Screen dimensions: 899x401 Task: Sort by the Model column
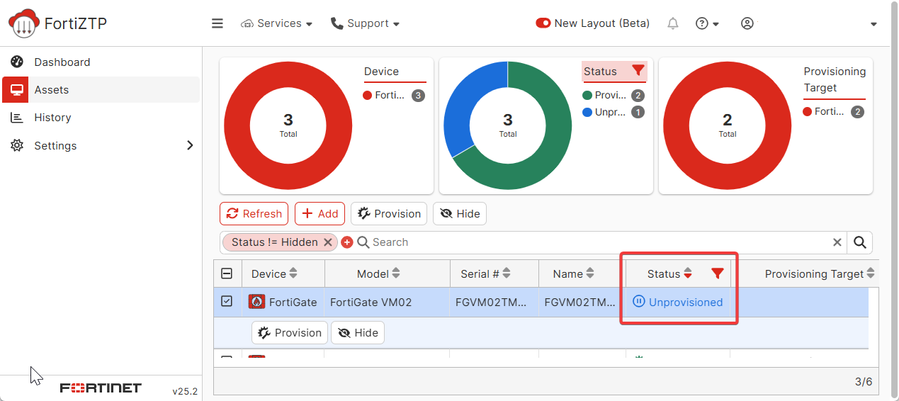coord(396,274)
